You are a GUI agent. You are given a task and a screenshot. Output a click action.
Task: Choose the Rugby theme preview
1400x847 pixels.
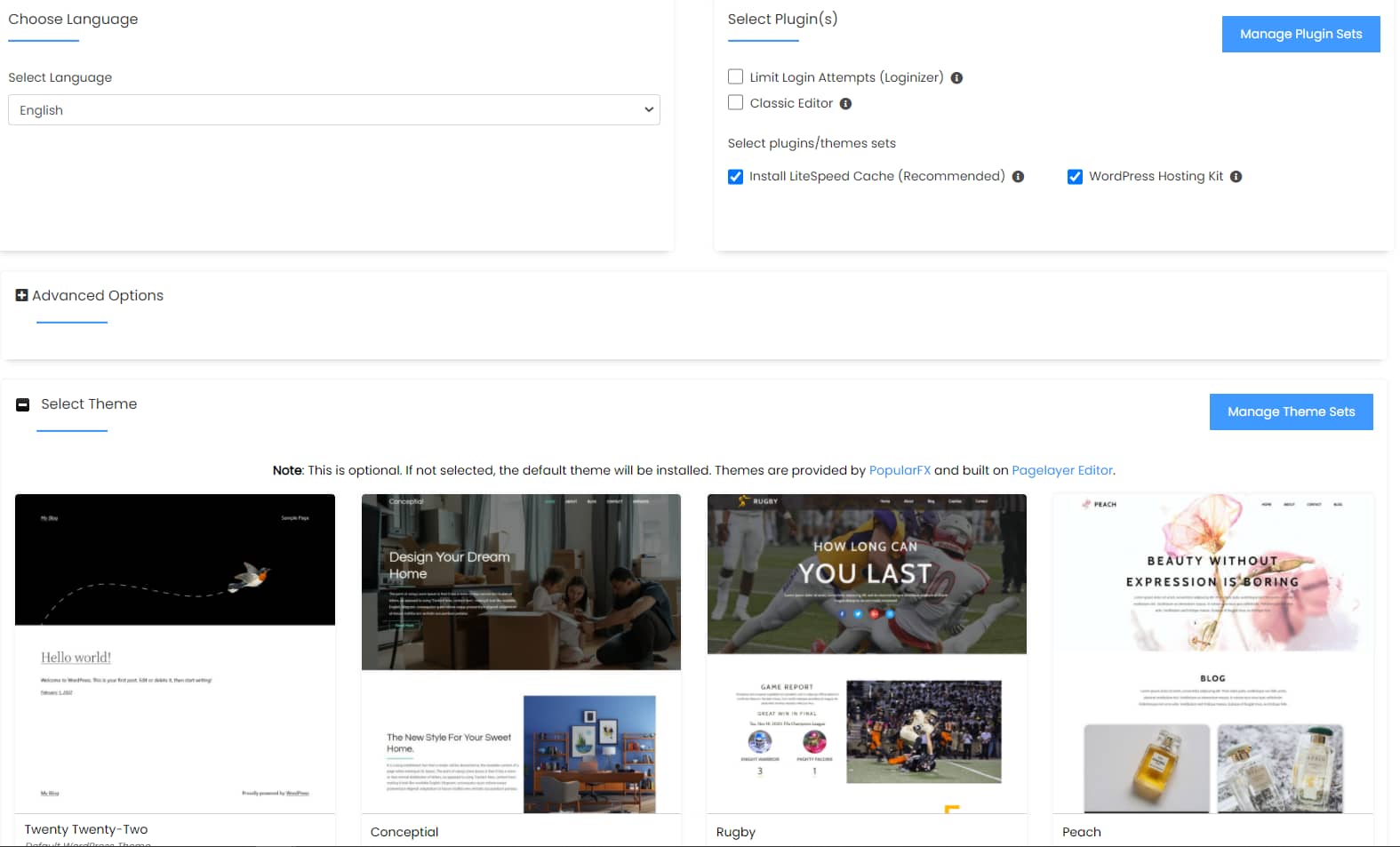(x=867, y=653)
